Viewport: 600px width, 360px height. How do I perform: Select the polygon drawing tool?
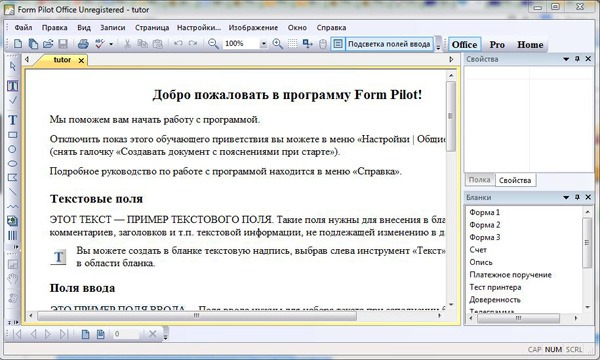coord(13,178)
